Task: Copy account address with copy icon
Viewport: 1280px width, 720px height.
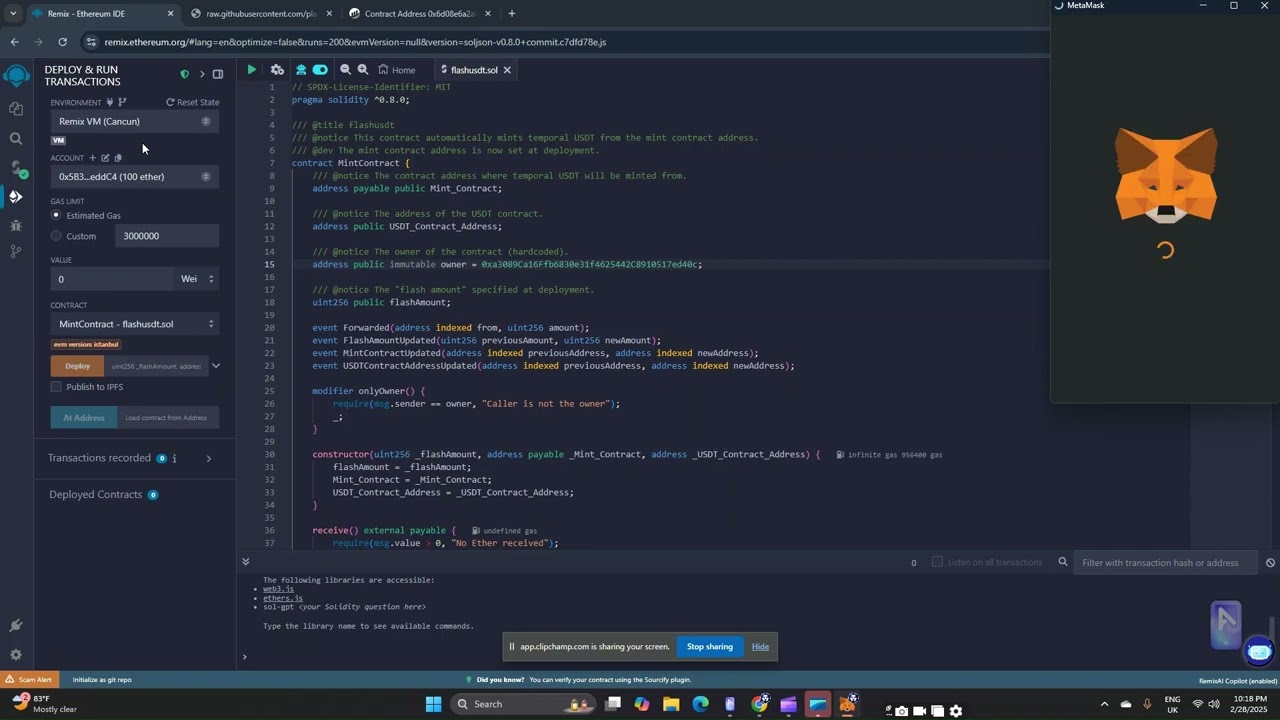Action: [x=118, y=158]
